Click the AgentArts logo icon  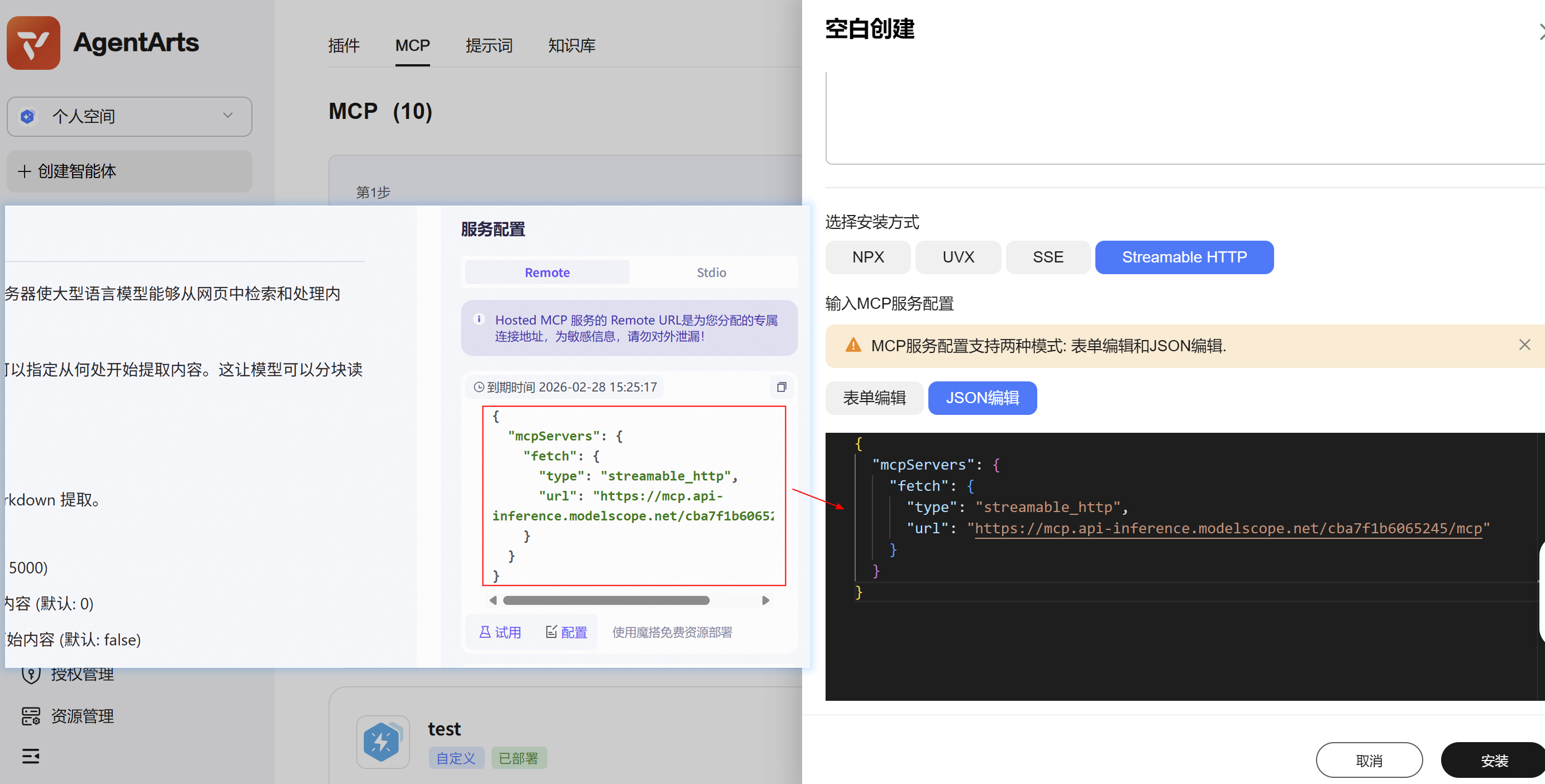(34, 42)
